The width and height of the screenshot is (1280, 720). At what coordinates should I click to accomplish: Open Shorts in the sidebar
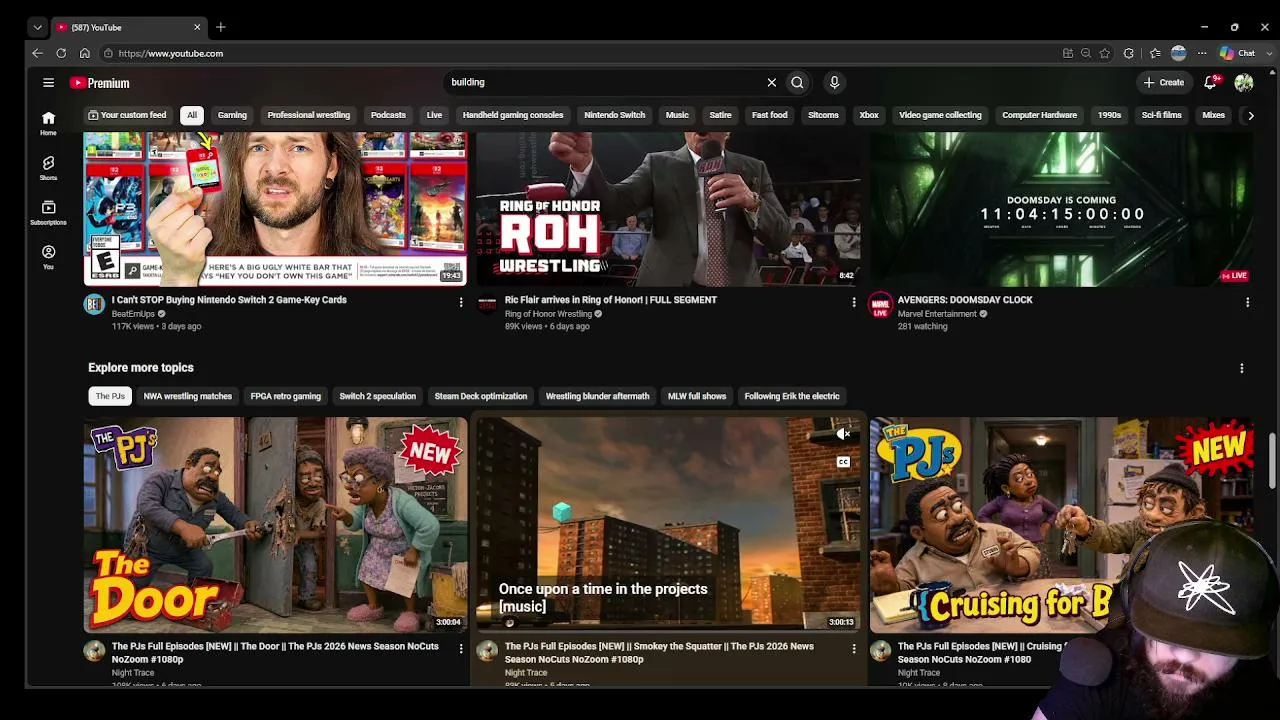click(x=48, y=168)
